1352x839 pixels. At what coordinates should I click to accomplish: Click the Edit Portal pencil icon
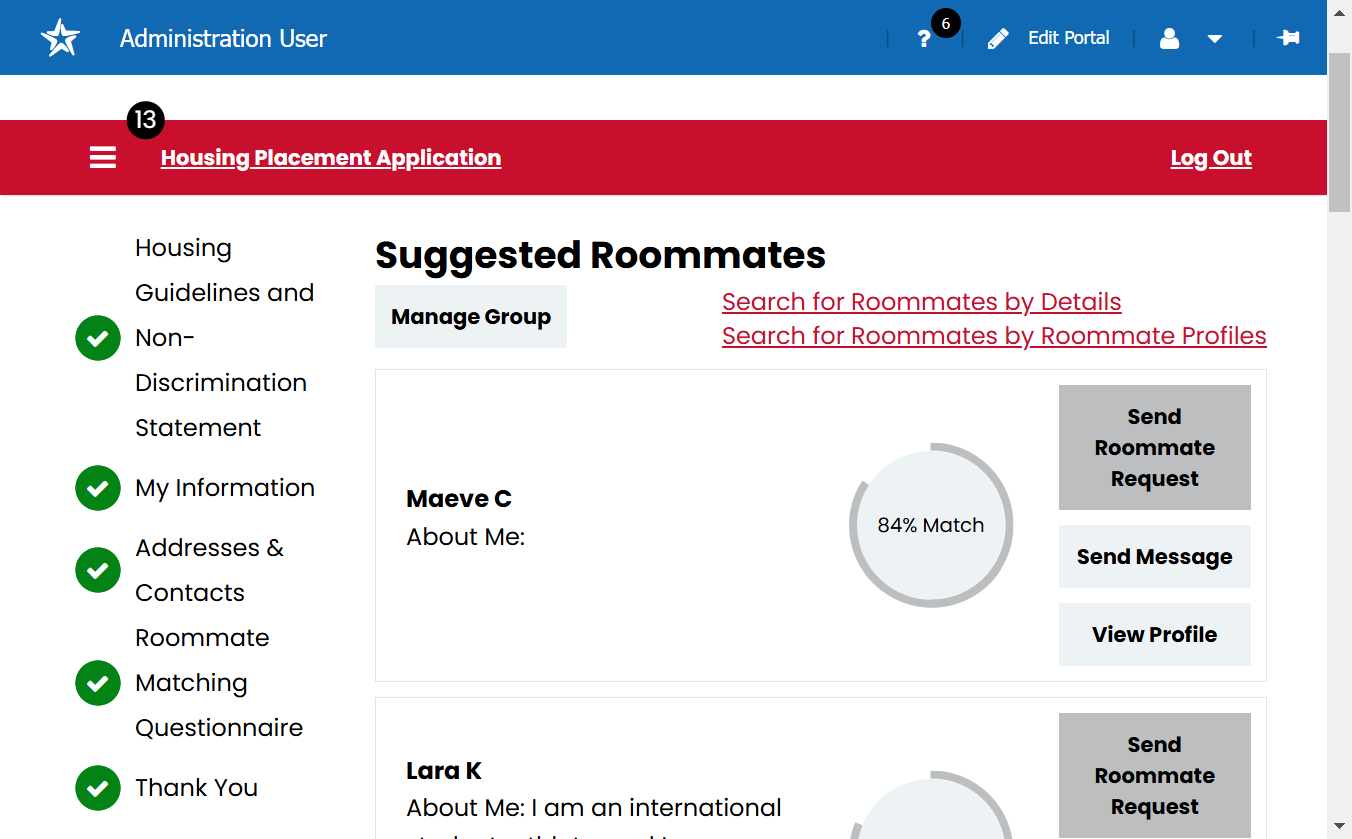click(x=998, y=39)
